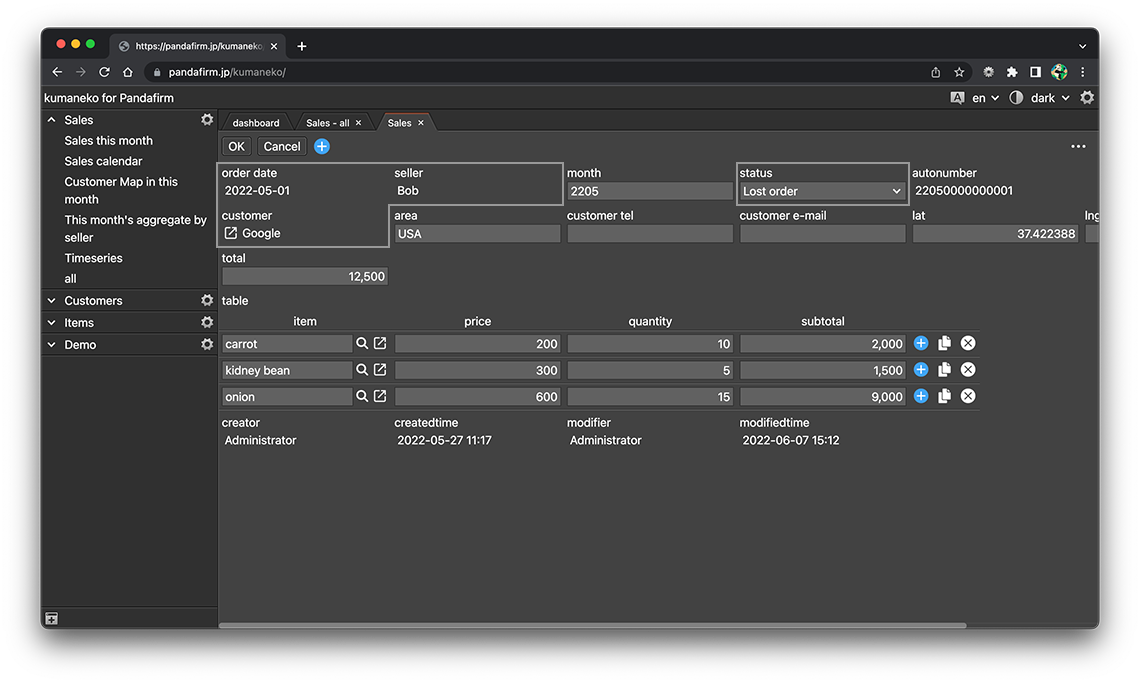Screen dimensions: 1140x683
Task: Click the total amount input field
Action: click(304, 275)
